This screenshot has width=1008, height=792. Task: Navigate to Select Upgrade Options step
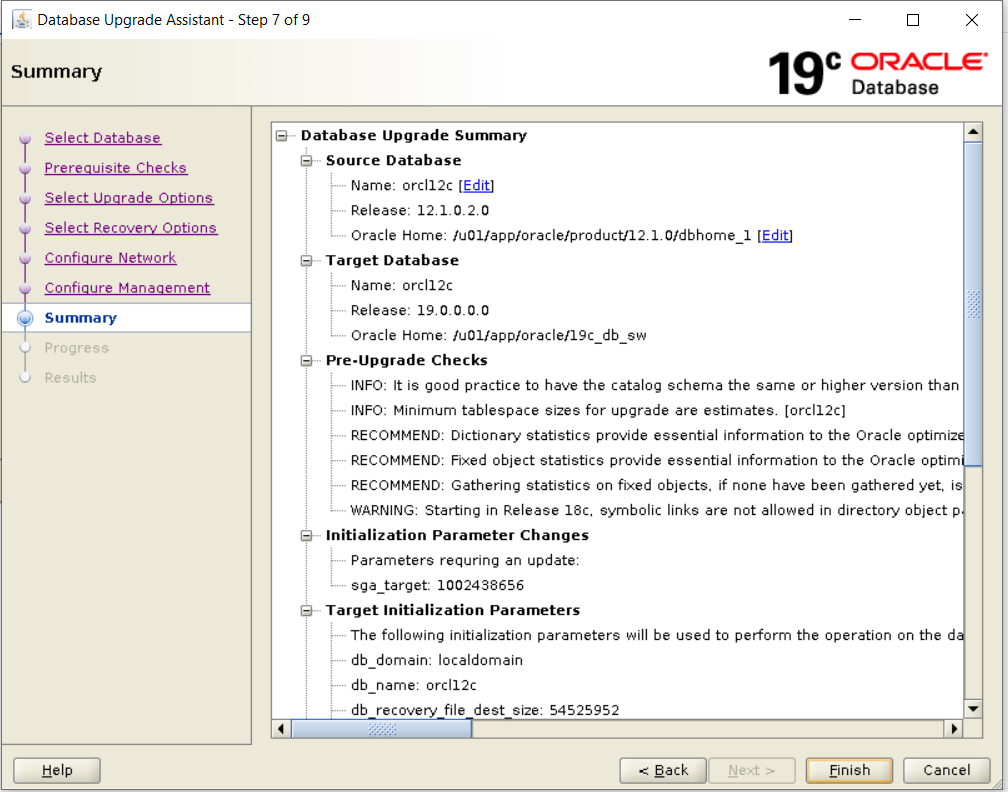[x=128, y=198]
